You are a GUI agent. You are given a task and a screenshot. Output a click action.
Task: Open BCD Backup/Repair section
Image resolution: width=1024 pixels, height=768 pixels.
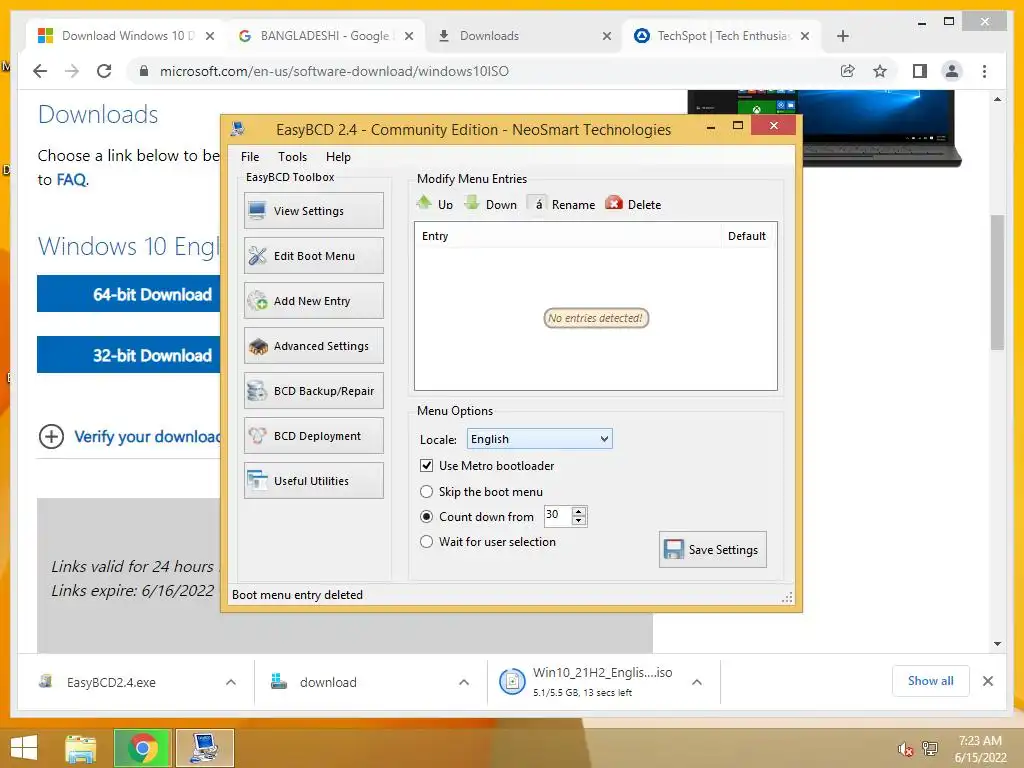pos(313,391)
